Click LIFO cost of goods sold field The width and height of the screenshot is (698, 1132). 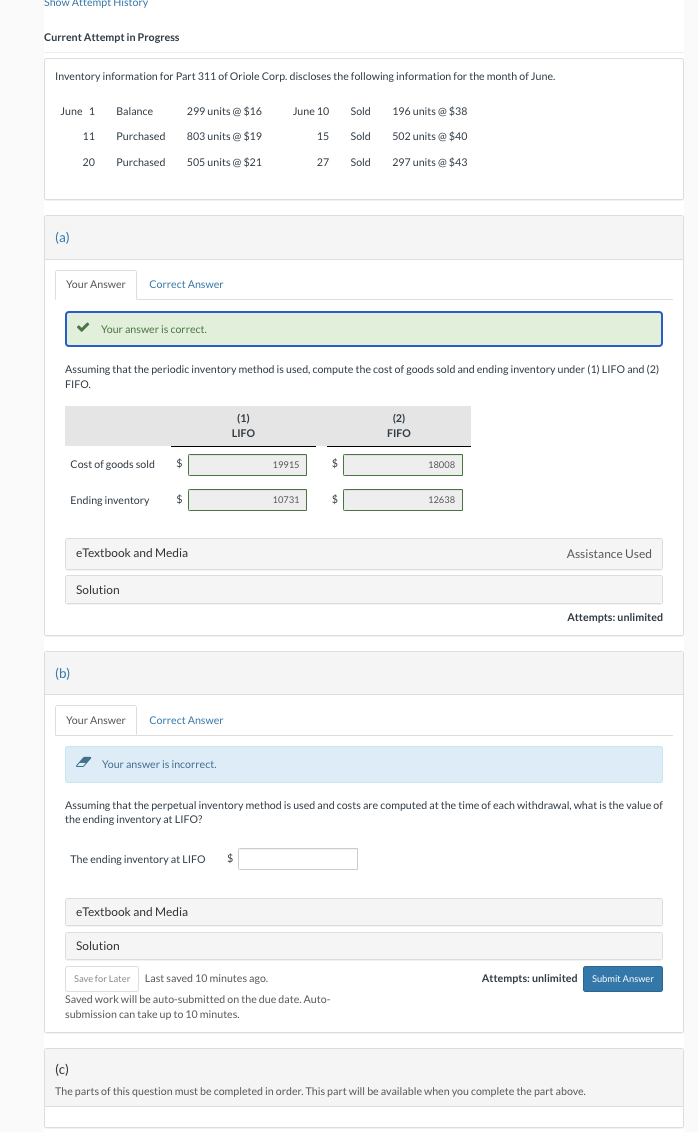click(247, 464)
